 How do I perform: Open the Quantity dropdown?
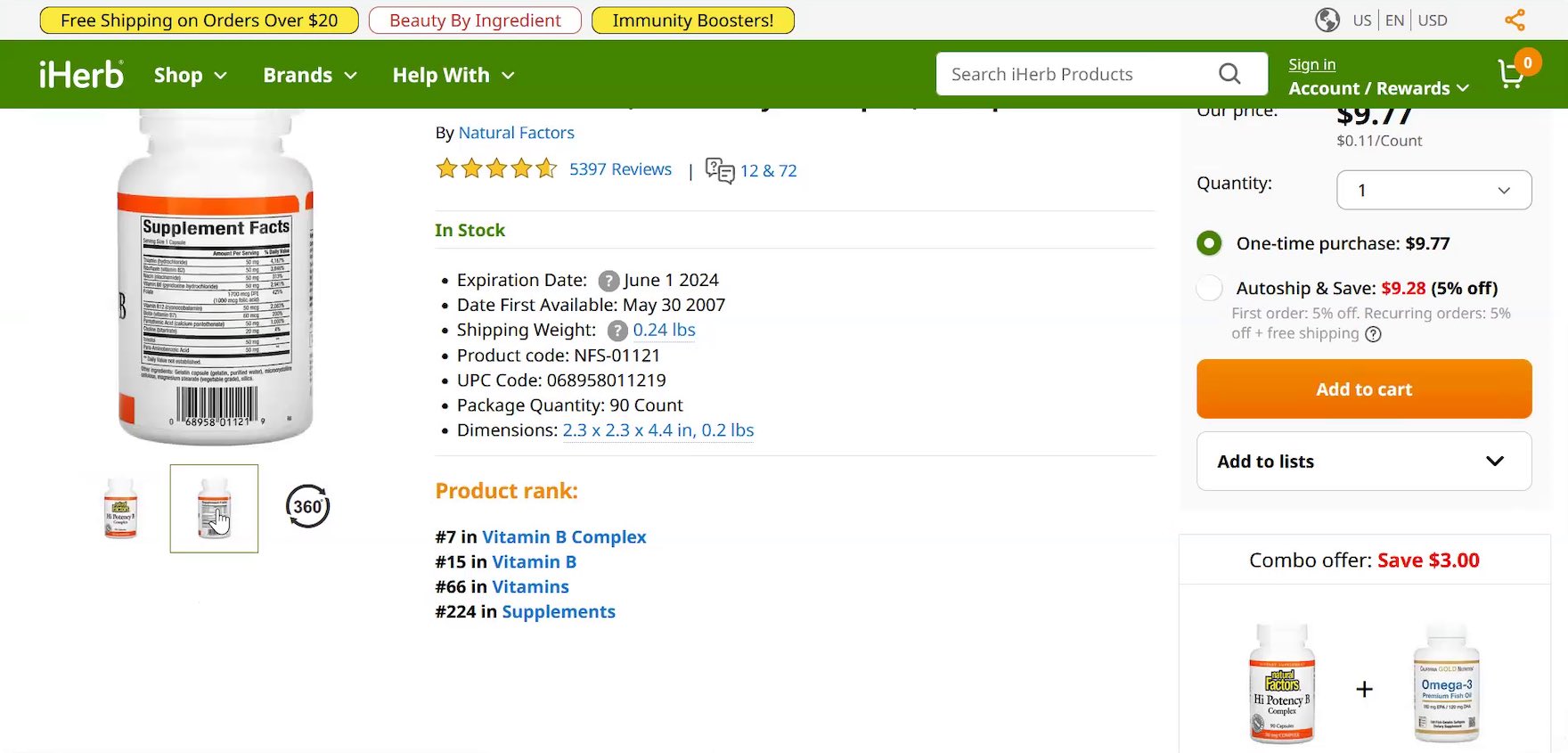tap(1433, 190)
